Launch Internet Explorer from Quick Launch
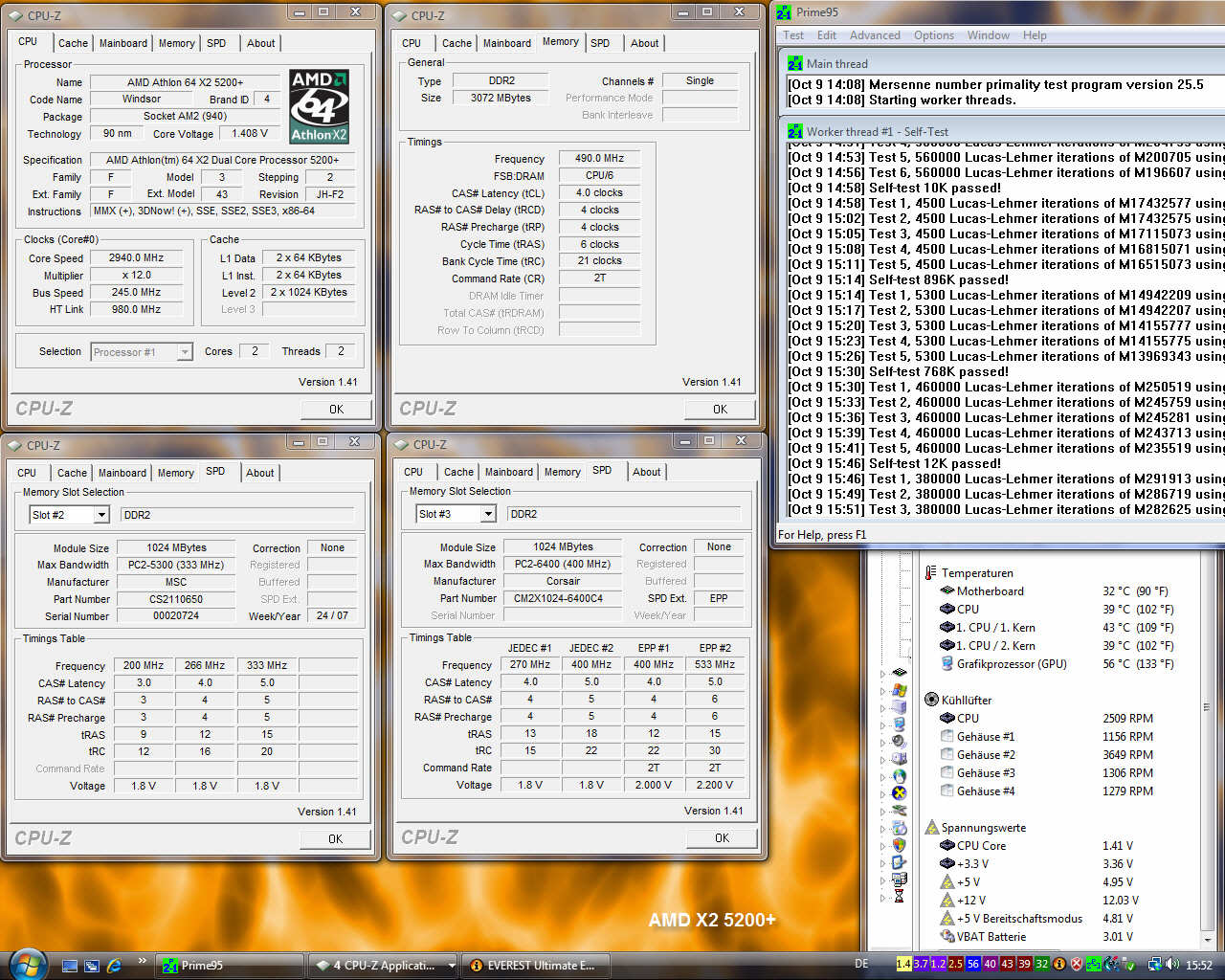Viewport: 1225px width, 980px height. 114,965
